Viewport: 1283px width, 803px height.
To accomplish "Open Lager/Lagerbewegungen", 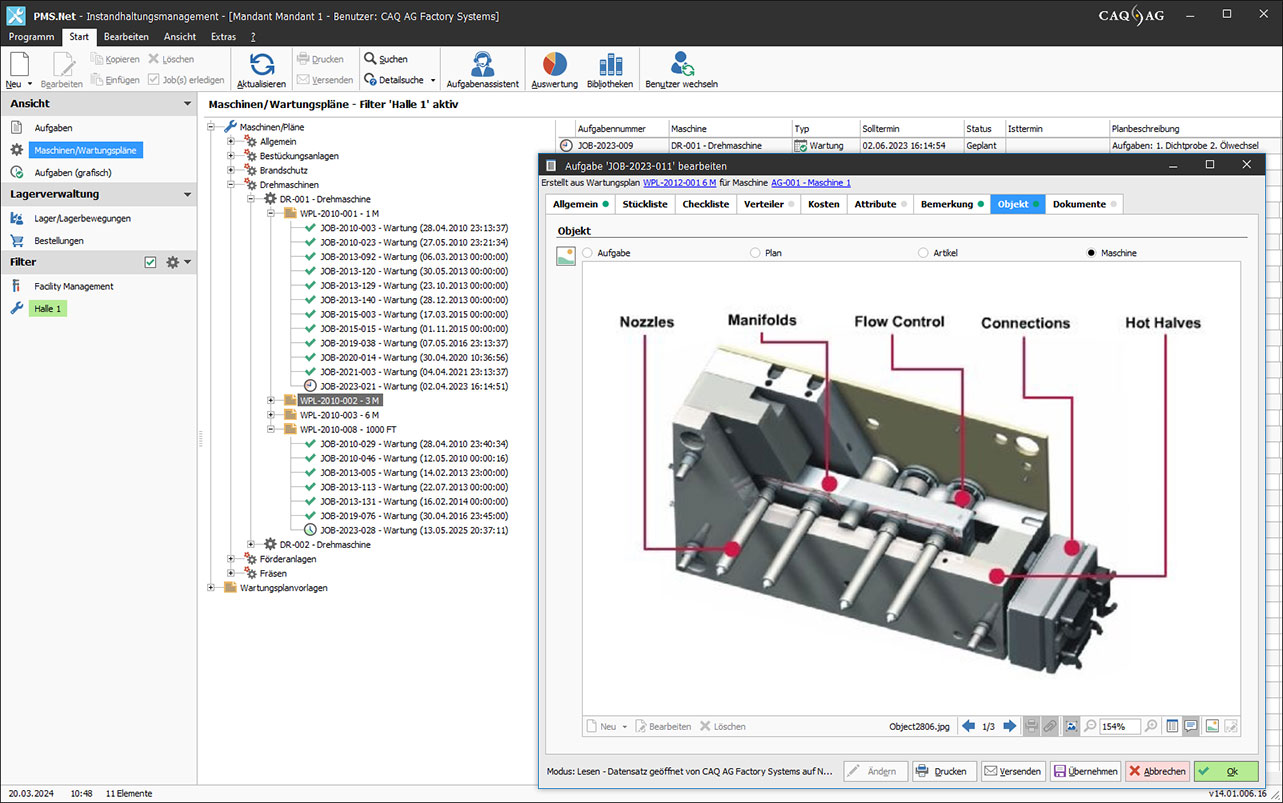I will coord(82,218).
